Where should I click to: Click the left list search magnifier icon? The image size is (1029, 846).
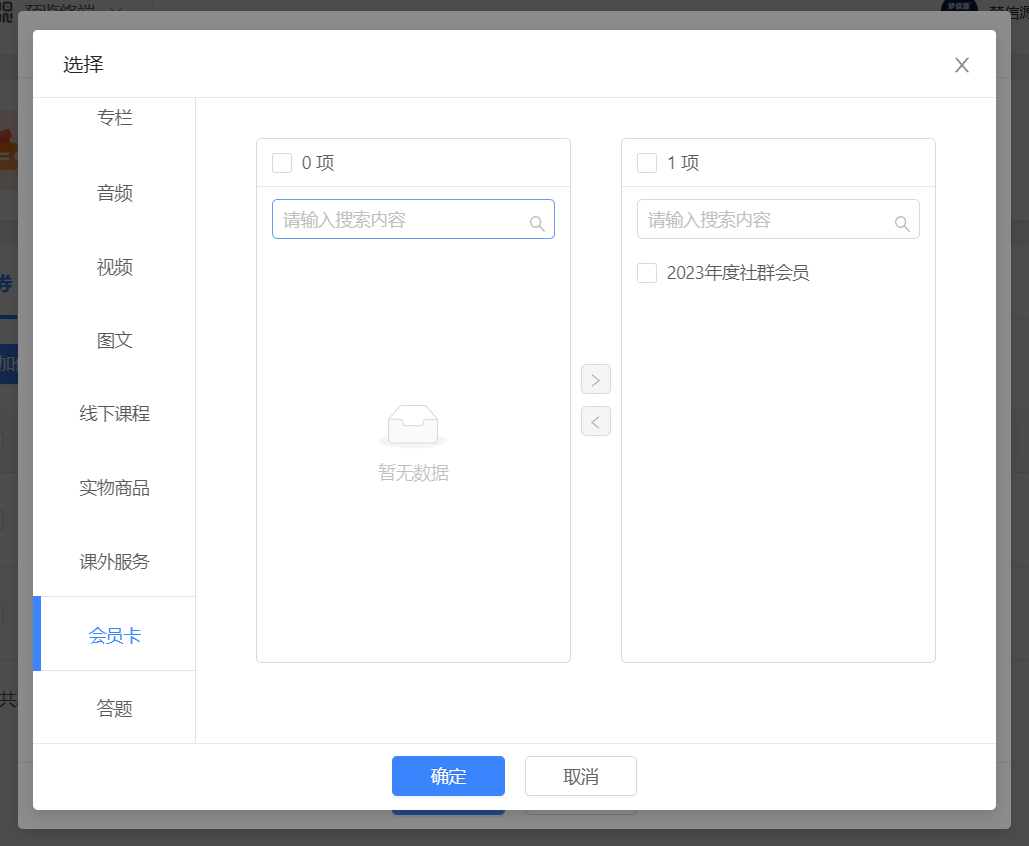(x=537, y=224)
